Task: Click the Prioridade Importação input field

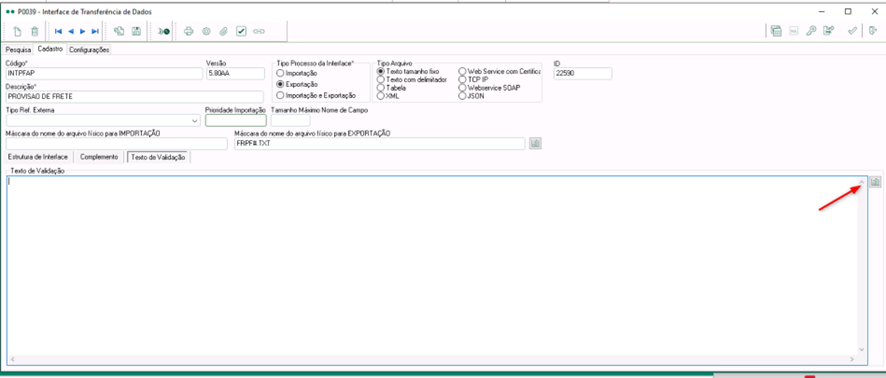Action: click(236, 120)
